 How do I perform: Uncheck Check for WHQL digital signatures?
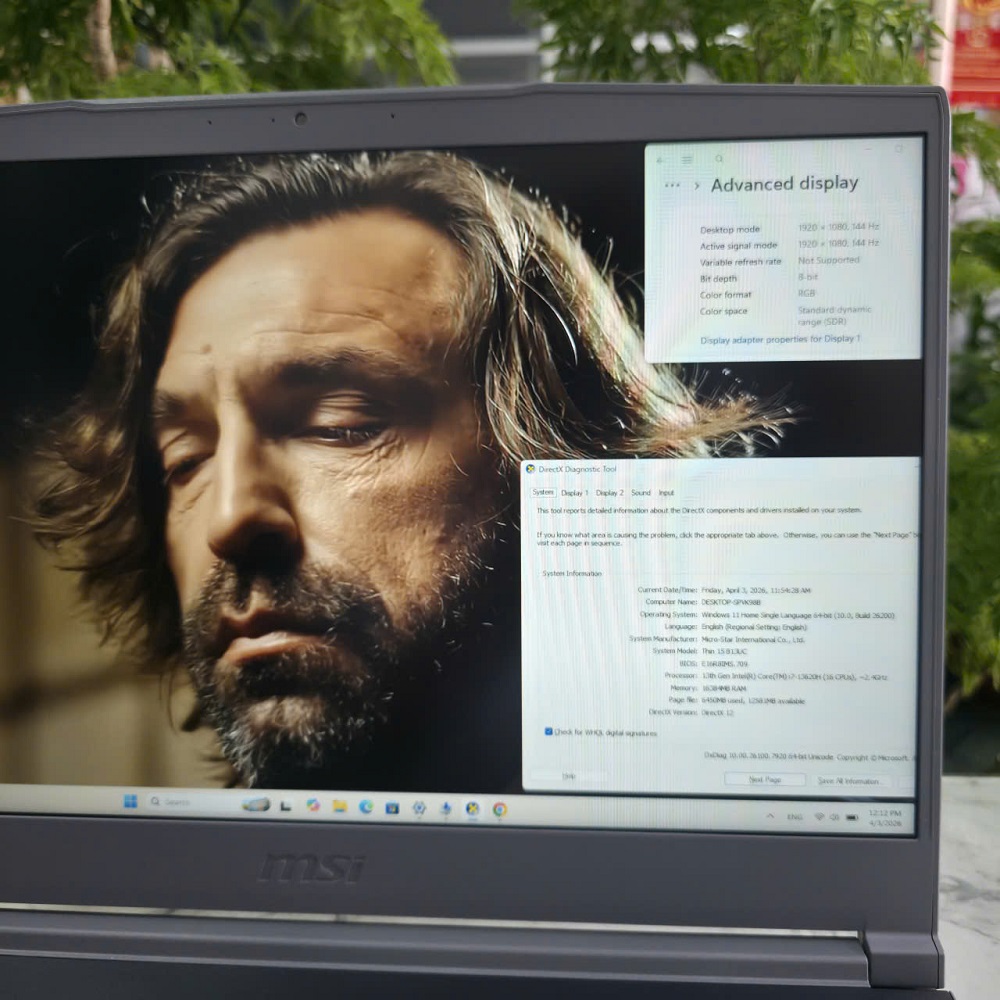pyautogui.click(x=549, y=732)
